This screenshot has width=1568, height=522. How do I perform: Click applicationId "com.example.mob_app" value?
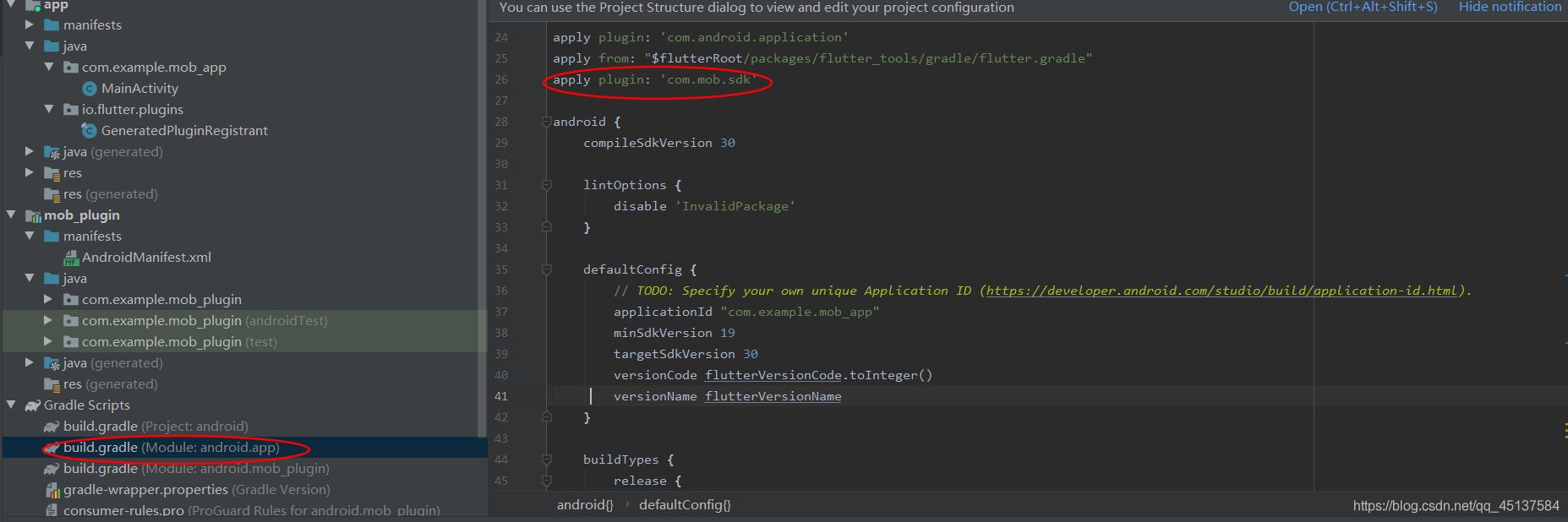tap(800, 312)
